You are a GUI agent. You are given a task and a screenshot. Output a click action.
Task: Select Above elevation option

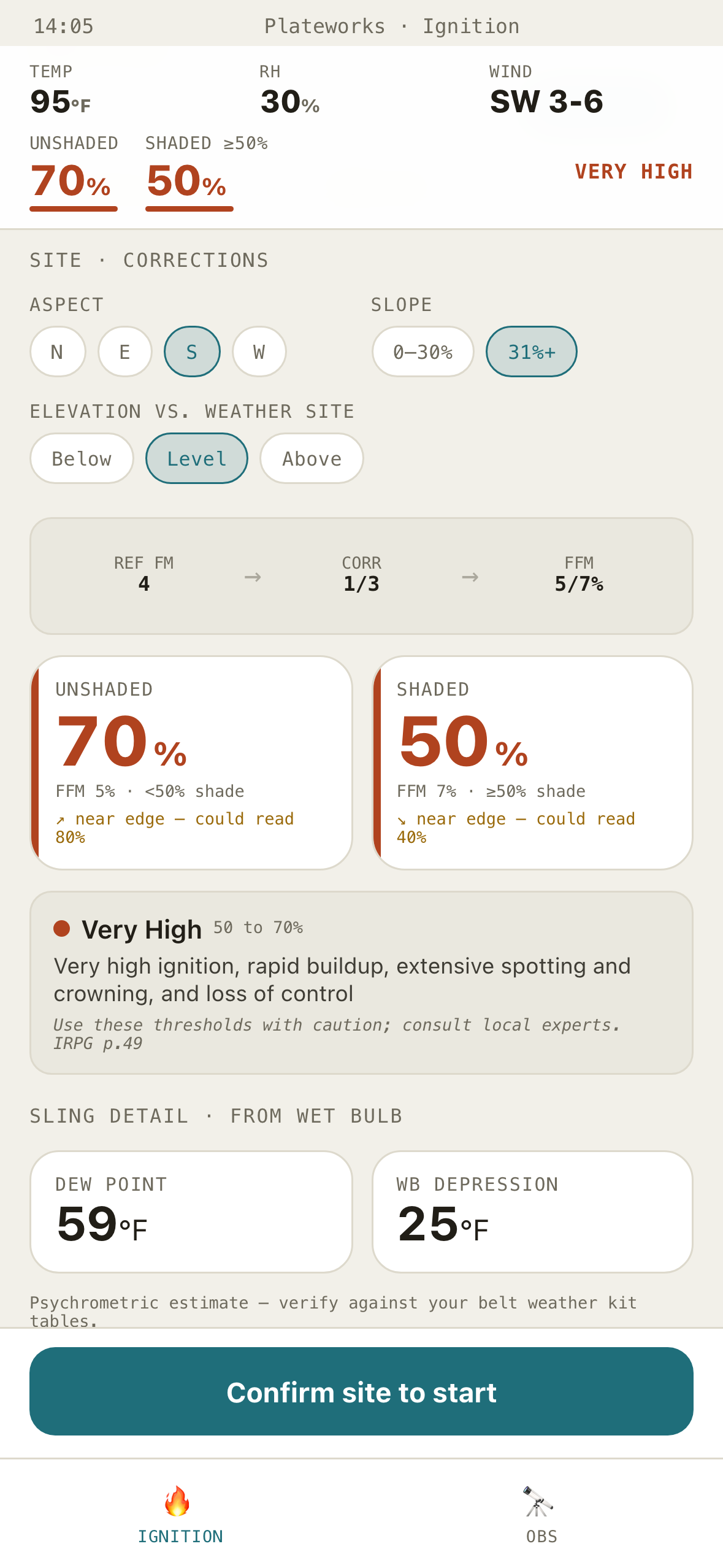pos(312,458)
